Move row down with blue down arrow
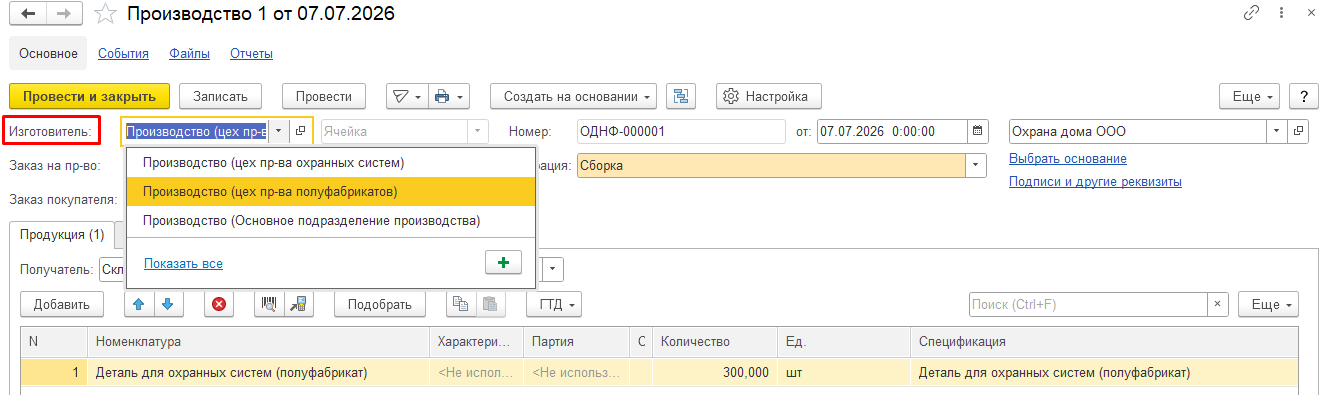Image resolution: width=1325 pixels, height=395 pixels. tap(167, 304)
